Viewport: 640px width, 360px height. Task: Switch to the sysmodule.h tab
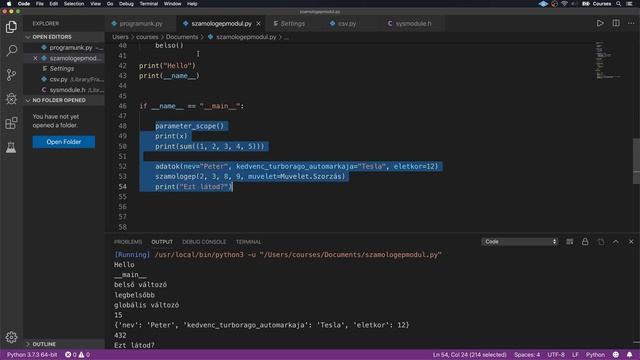[x=413, y=24]
